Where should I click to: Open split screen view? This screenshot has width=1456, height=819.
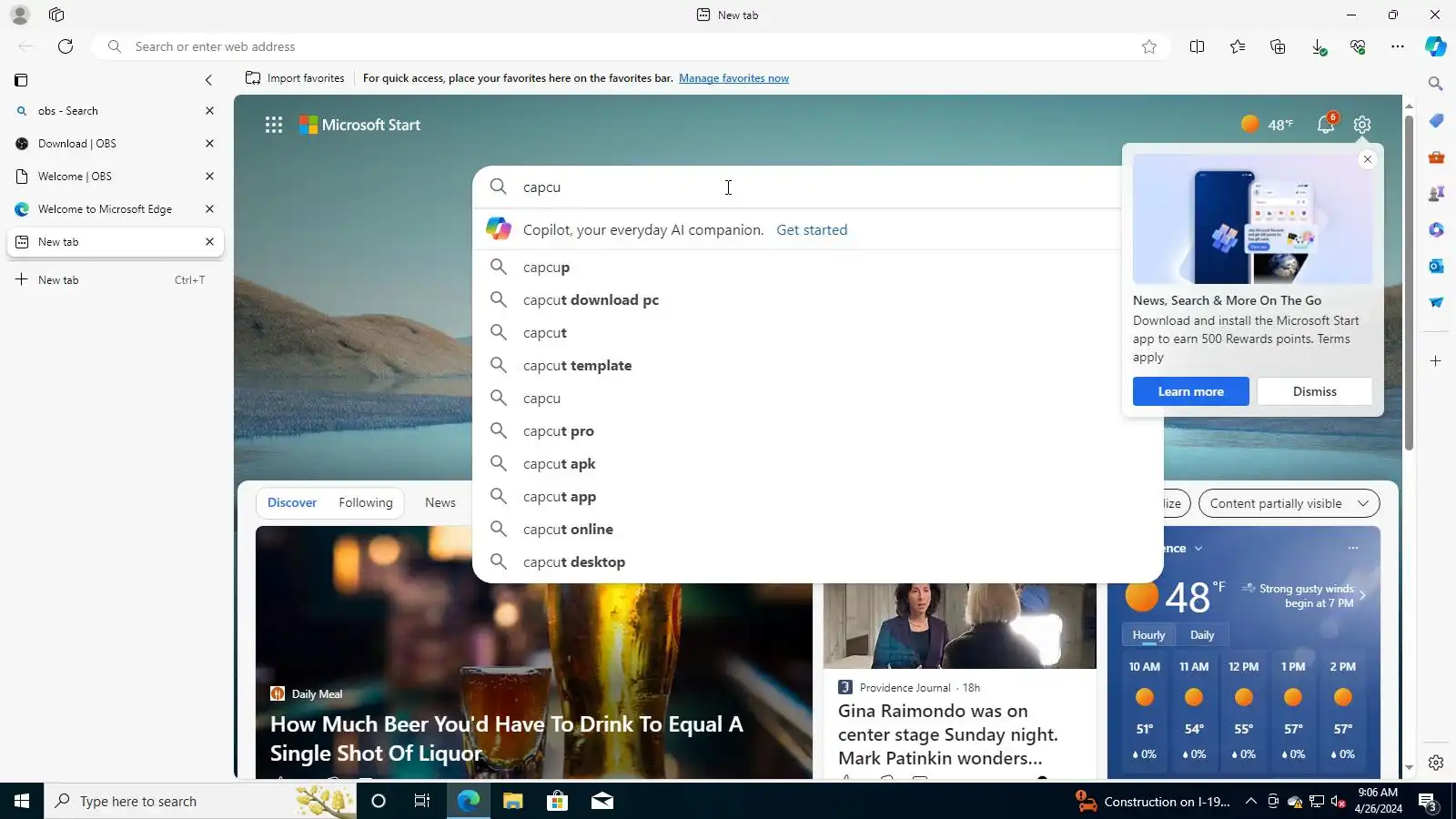(1197, 46)
